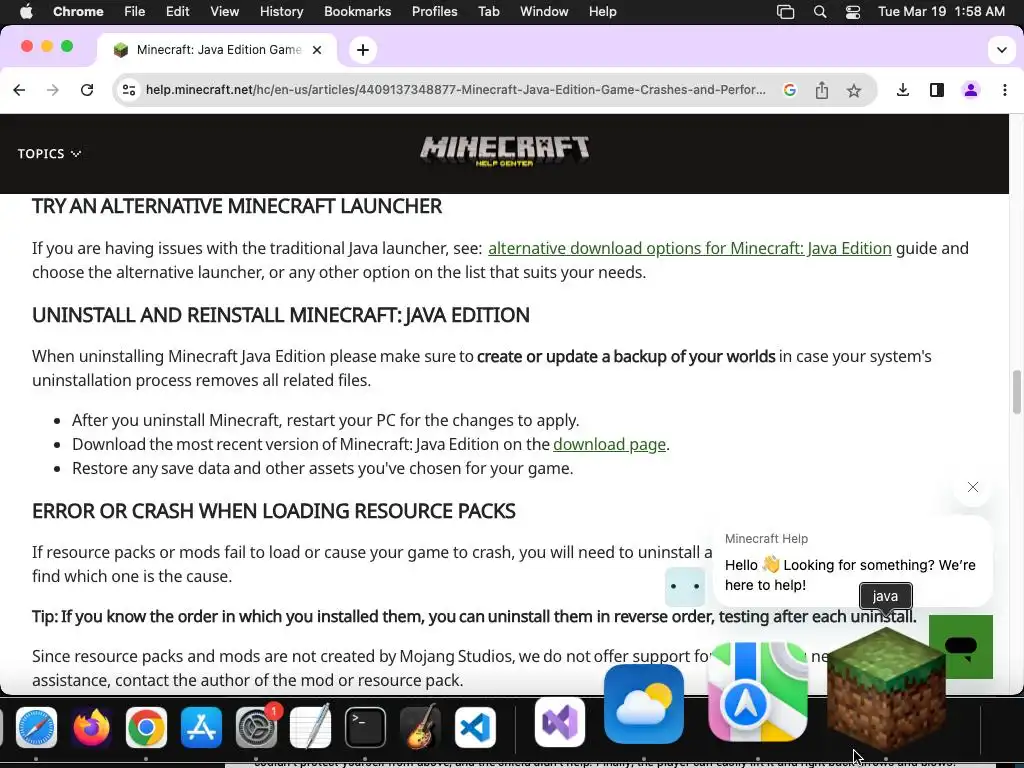Open the History menu
Viewport: 1024px width, 768px height.
coord(281,11)
